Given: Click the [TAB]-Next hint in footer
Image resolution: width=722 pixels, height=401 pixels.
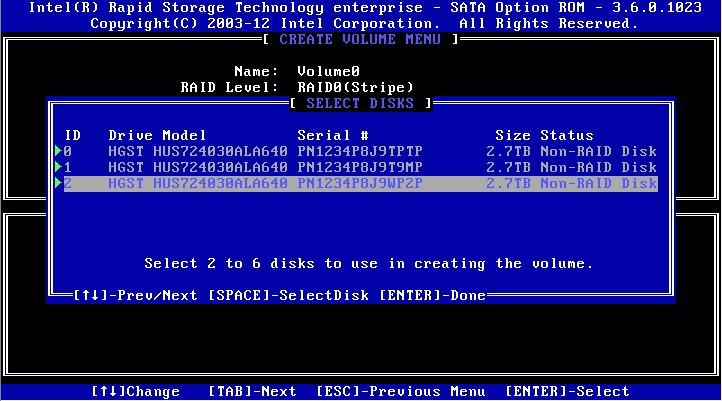Looking at the screenshot, I should point(252,391).
